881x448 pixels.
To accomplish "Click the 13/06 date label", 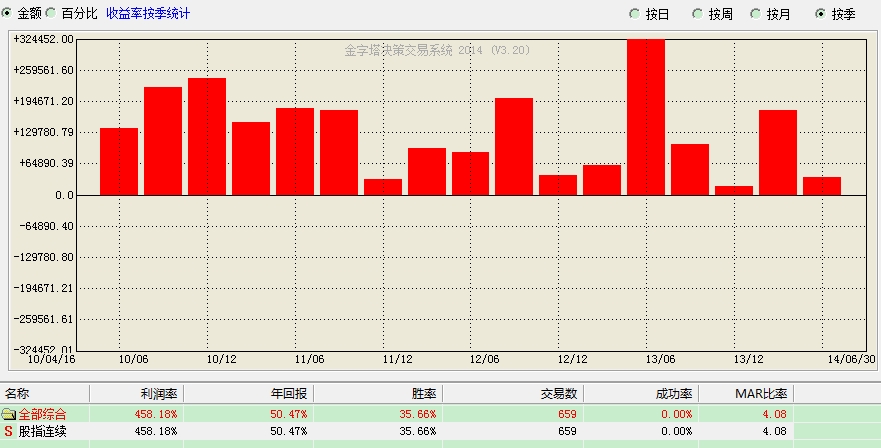I will click(661, 359).
